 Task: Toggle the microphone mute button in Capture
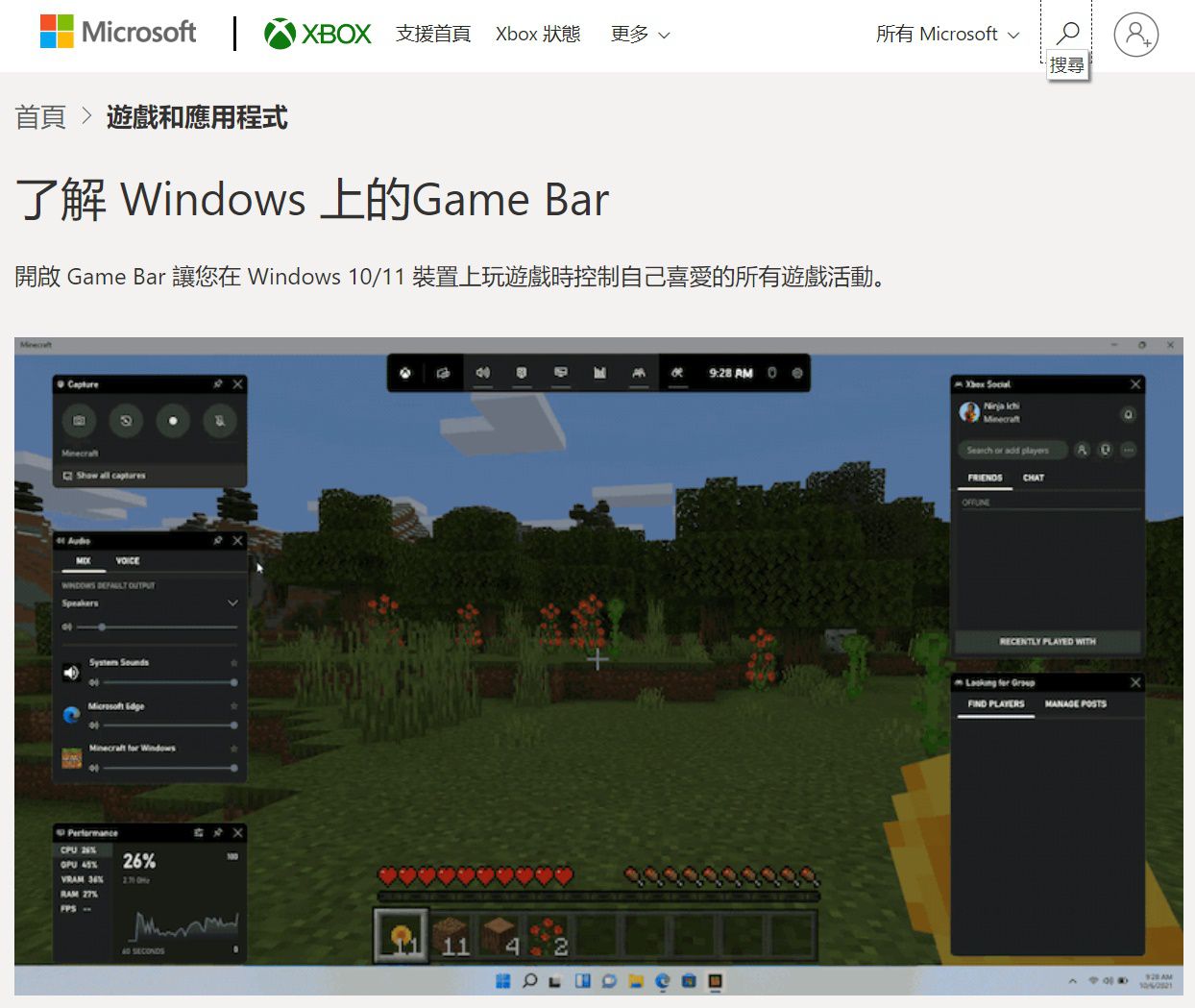pyautogui.click(x=220, y=421)
